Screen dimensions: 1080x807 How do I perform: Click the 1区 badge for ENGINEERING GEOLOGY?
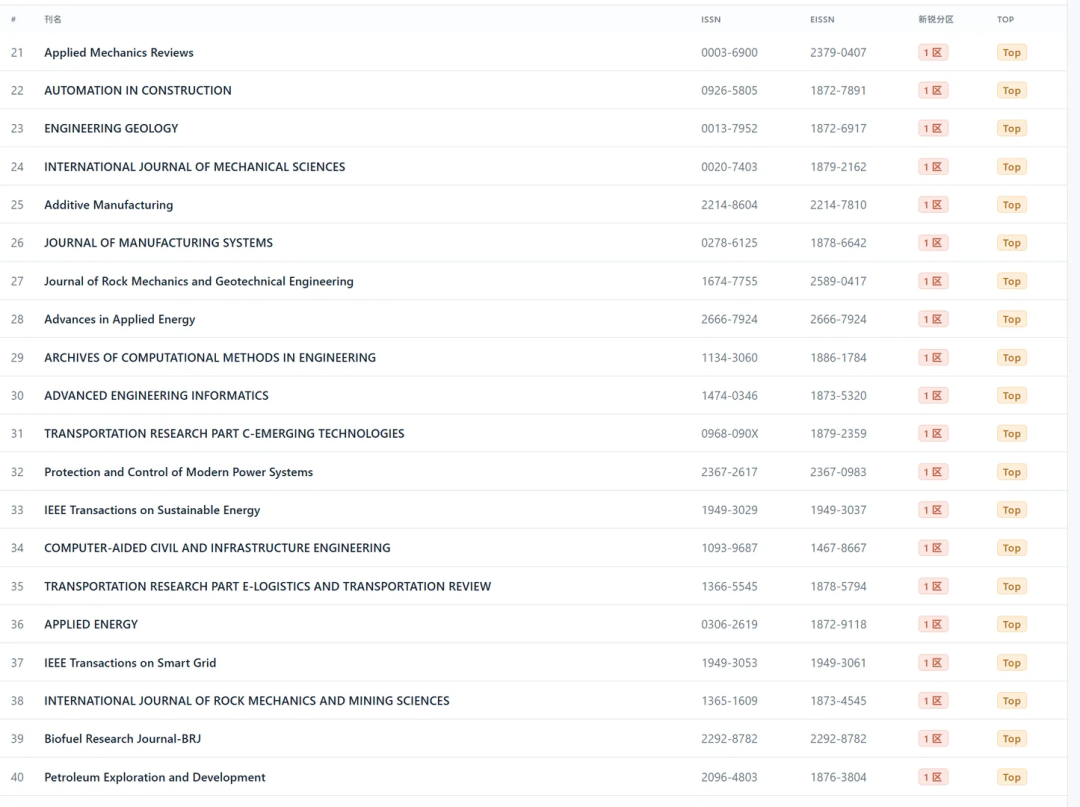point(933,128)
